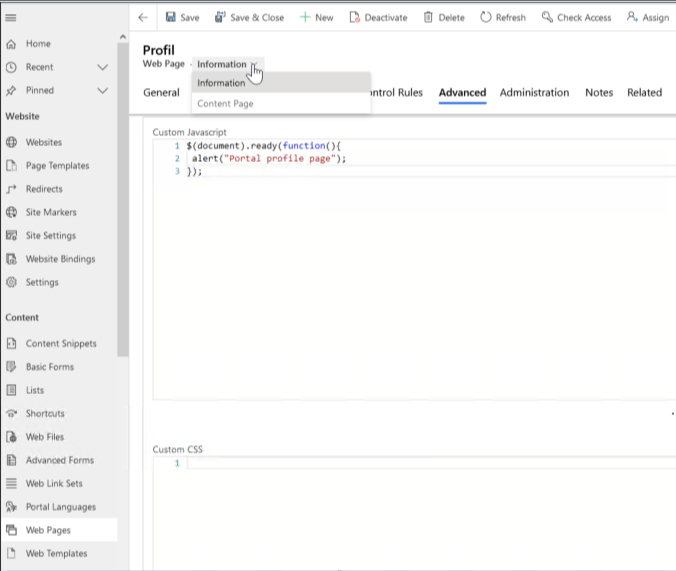Expand the Recent section chevron
The width and height of the screenshot is (676, 571).
pos(103,67)
